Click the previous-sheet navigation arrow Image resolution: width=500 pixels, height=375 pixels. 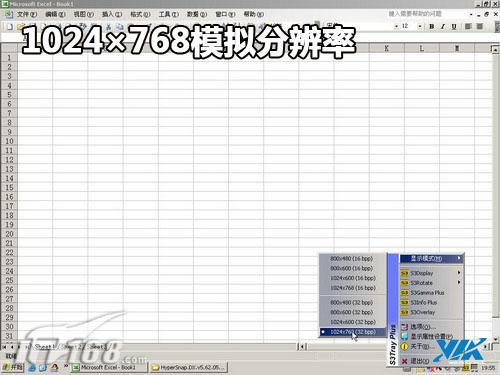(x=12, y=347)
